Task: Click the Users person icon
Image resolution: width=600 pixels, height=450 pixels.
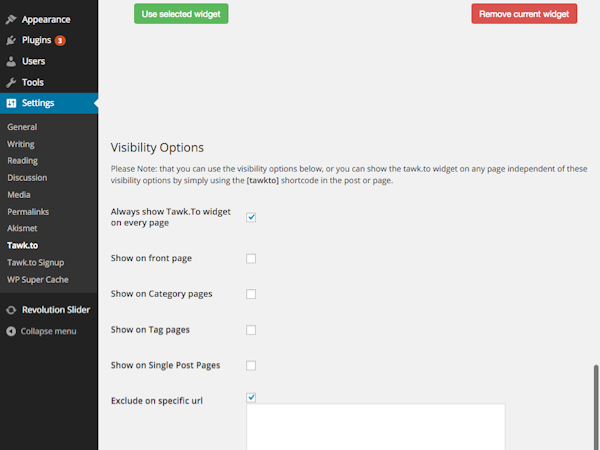Action: (x=11, y=61)
